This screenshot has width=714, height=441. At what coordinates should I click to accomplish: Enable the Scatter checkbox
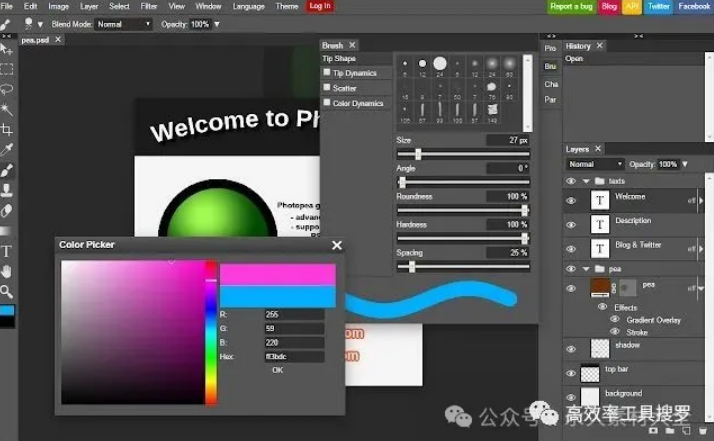(326, 87)
